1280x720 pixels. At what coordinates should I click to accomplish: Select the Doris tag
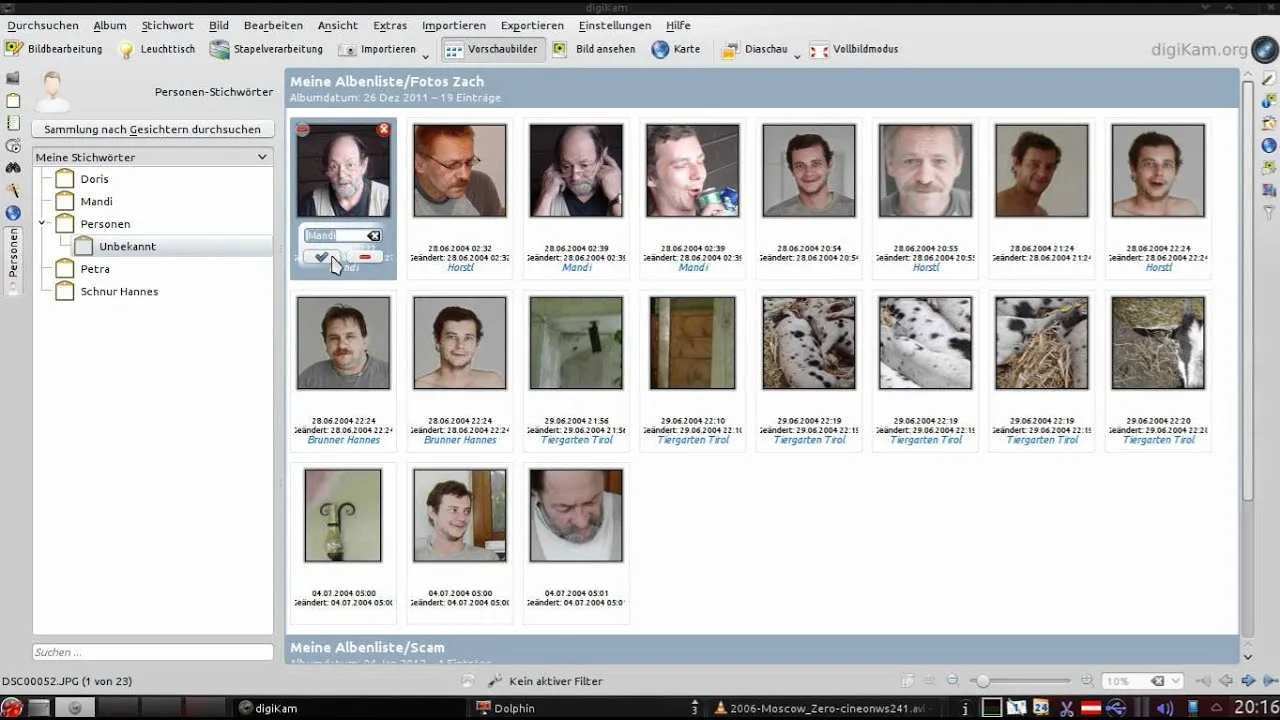(x=94, y=179)
